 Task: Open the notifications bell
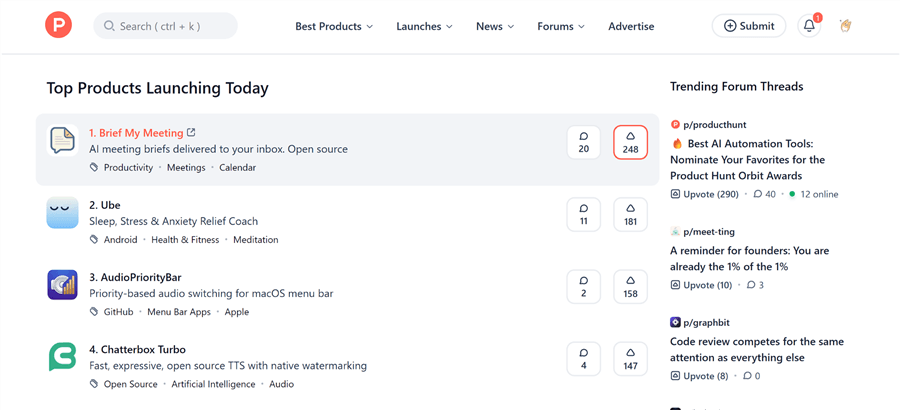809,26
